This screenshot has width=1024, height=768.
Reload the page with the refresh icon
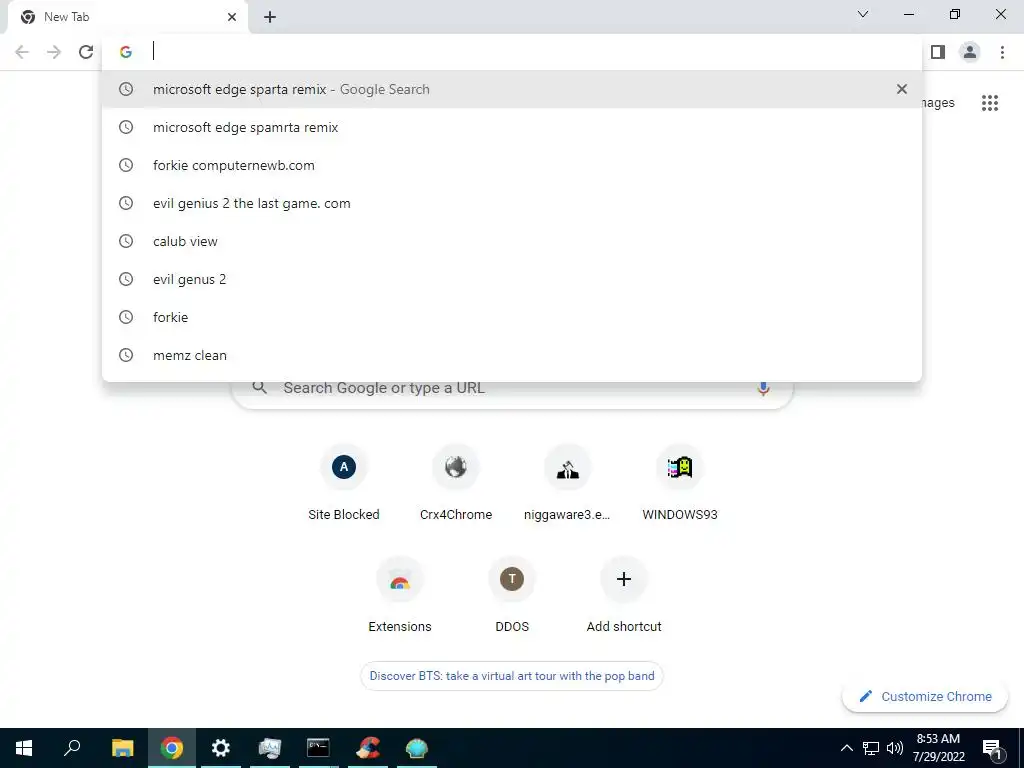coord(86,52)
